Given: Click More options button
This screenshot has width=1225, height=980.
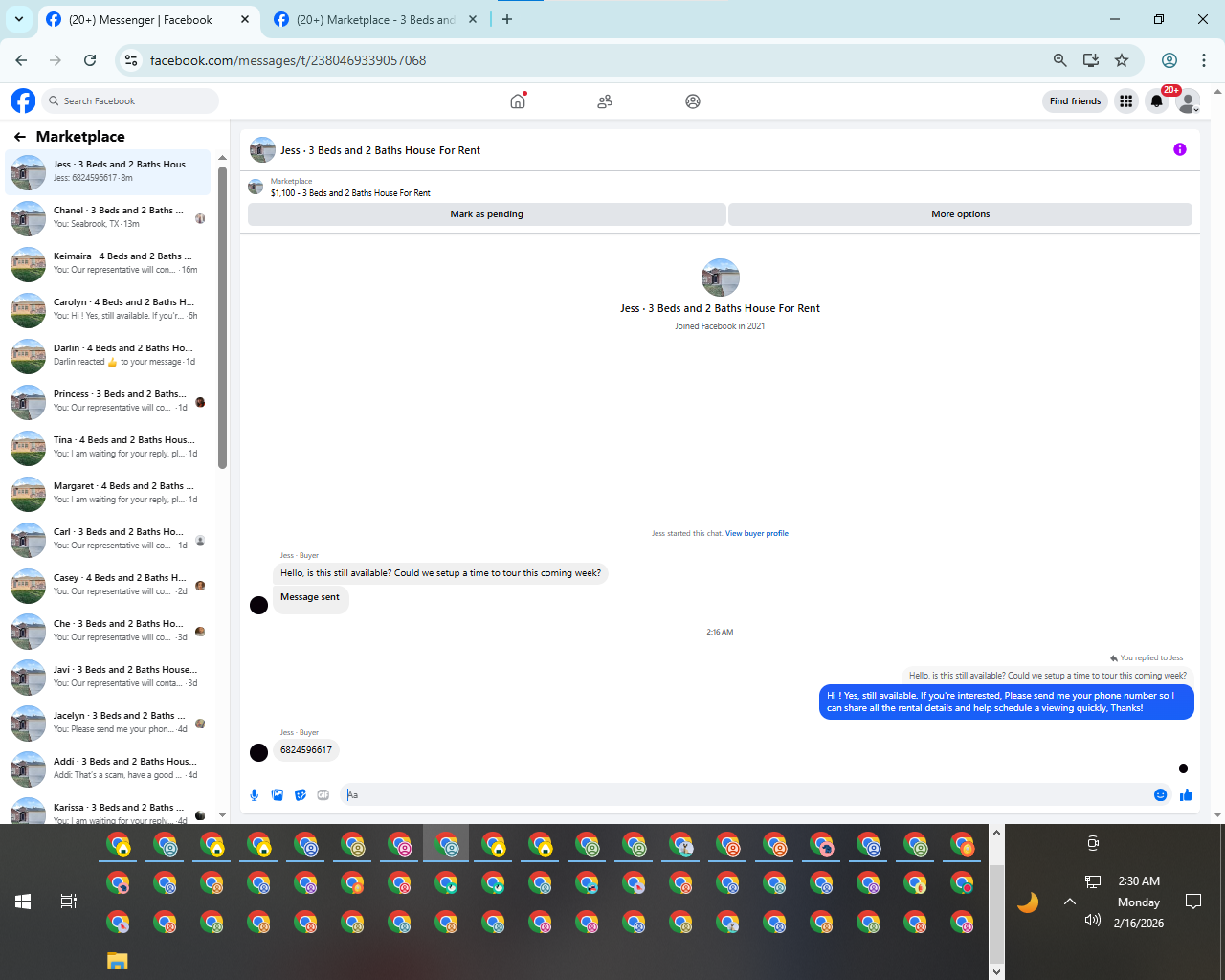Looking at the screenshot, I should tap(961, 214).
